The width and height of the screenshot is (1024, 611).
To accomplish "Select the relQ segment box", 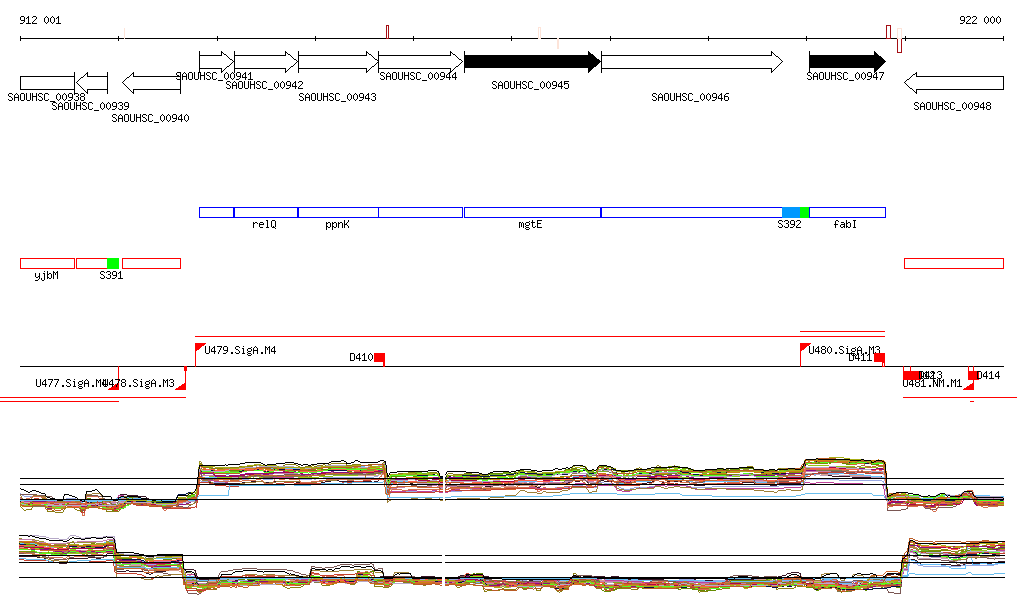I will [x=265, y=212].
